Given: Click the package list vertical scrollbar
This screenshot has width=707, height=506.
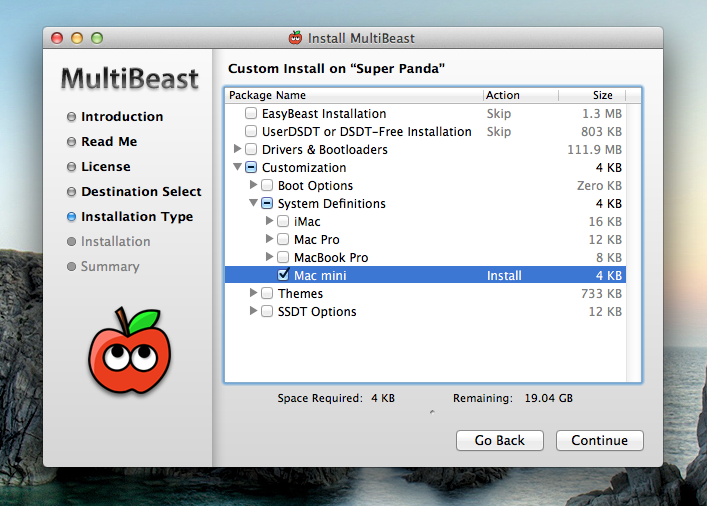Looking at the screenshot, I should [x=633, y=243].
